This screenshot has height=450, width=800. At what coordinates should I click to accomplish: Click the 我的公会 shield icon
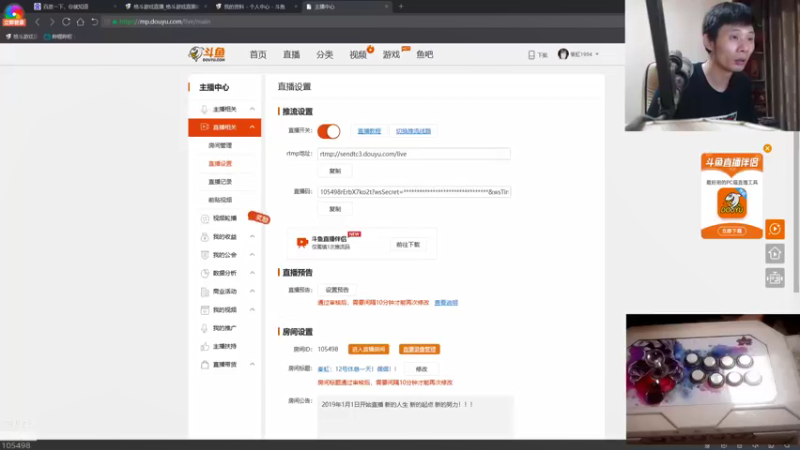[205, 255]
